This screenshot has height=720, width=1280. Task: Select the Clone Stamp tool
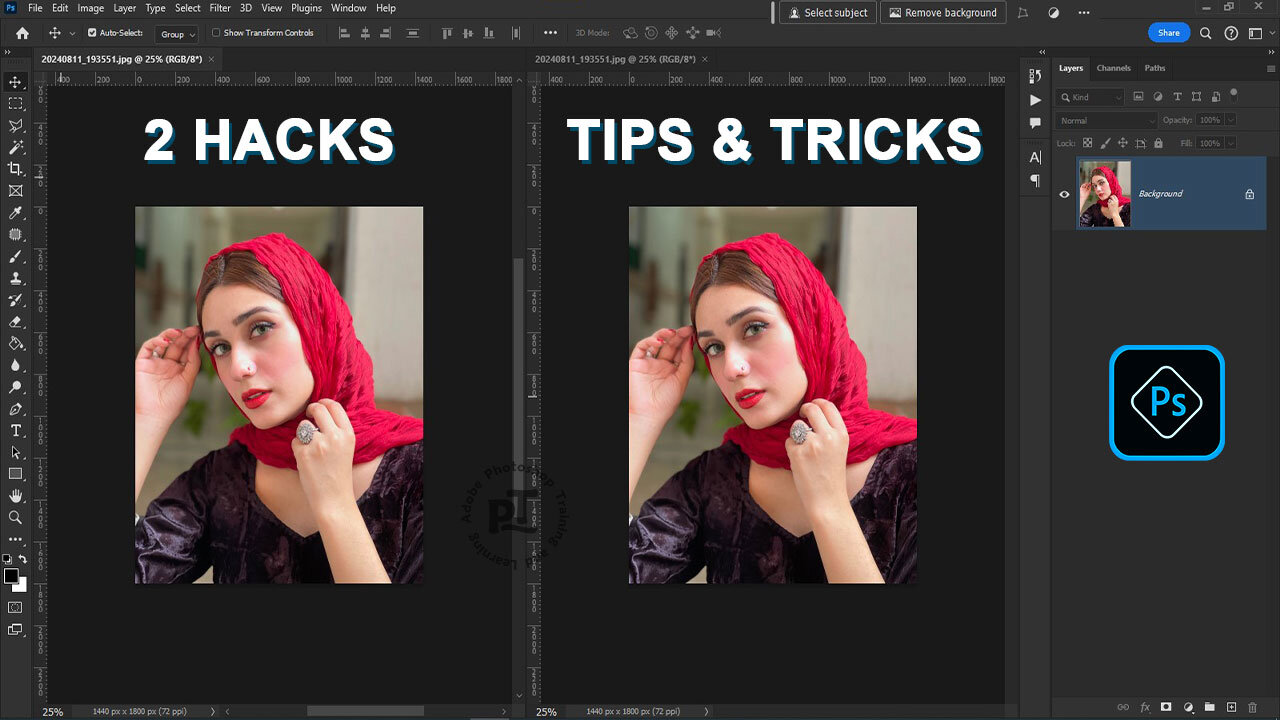tap(15, 279)
